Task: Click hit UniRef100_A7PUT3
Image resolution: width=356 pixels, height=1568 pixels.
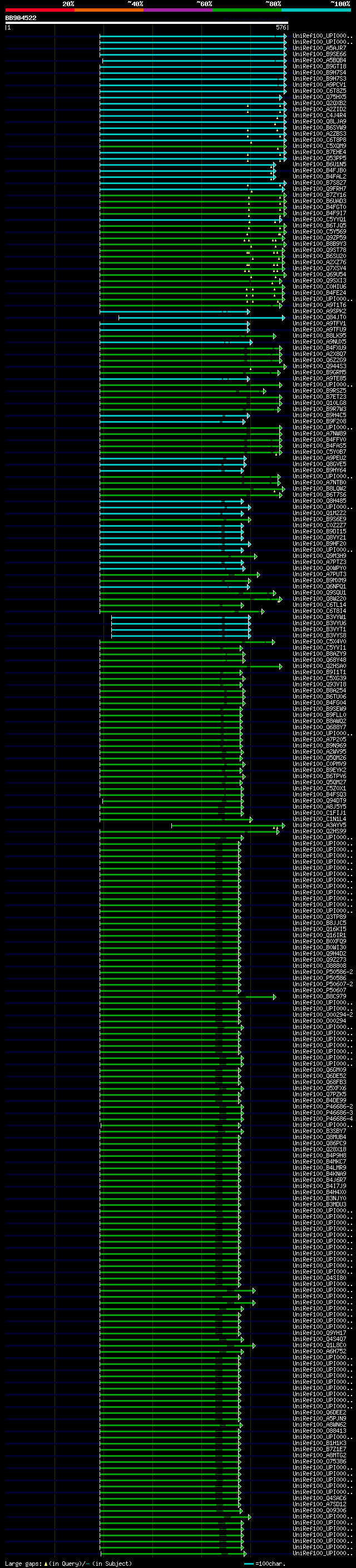Action: pos(319,574)
